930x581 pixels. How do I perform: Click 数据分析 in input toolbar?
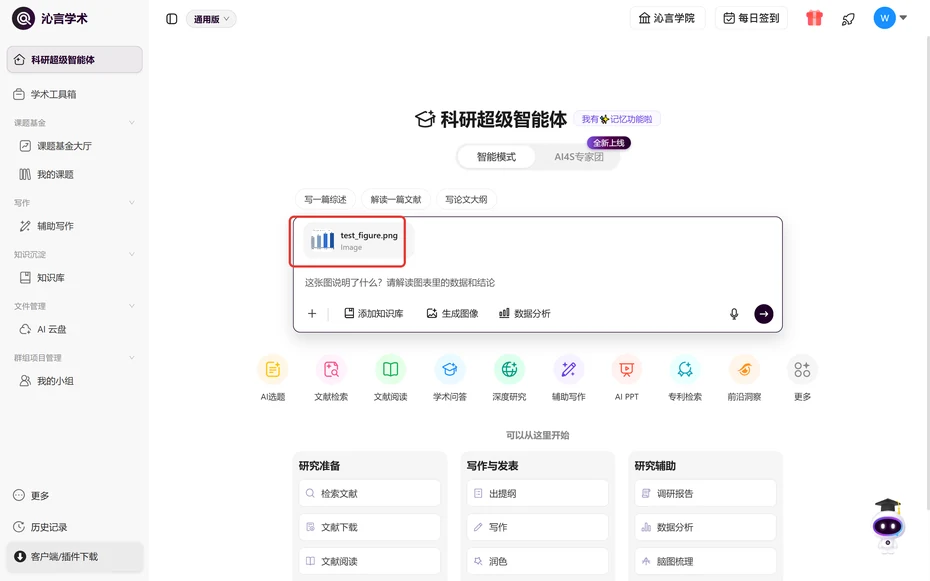525,314
